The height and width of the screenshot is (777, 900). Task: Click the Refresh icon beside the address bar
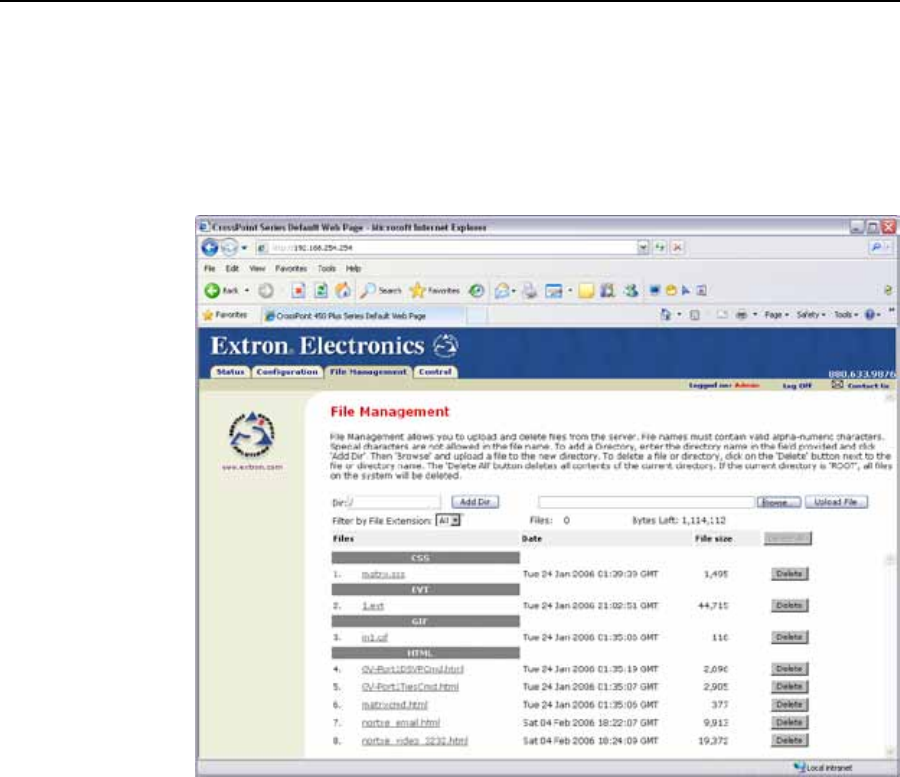click(661, 245)
